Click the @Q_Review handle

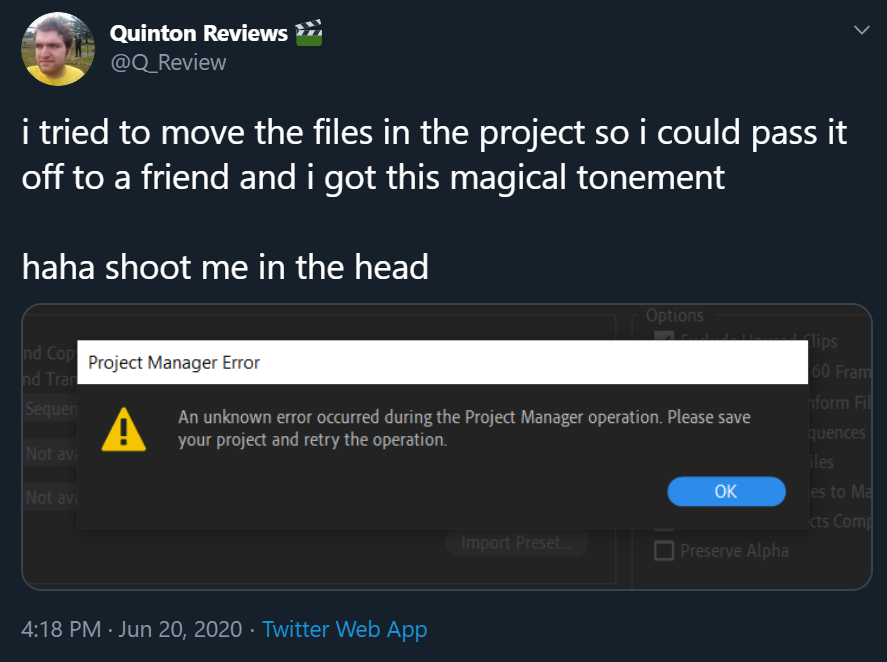pos(168,62)
